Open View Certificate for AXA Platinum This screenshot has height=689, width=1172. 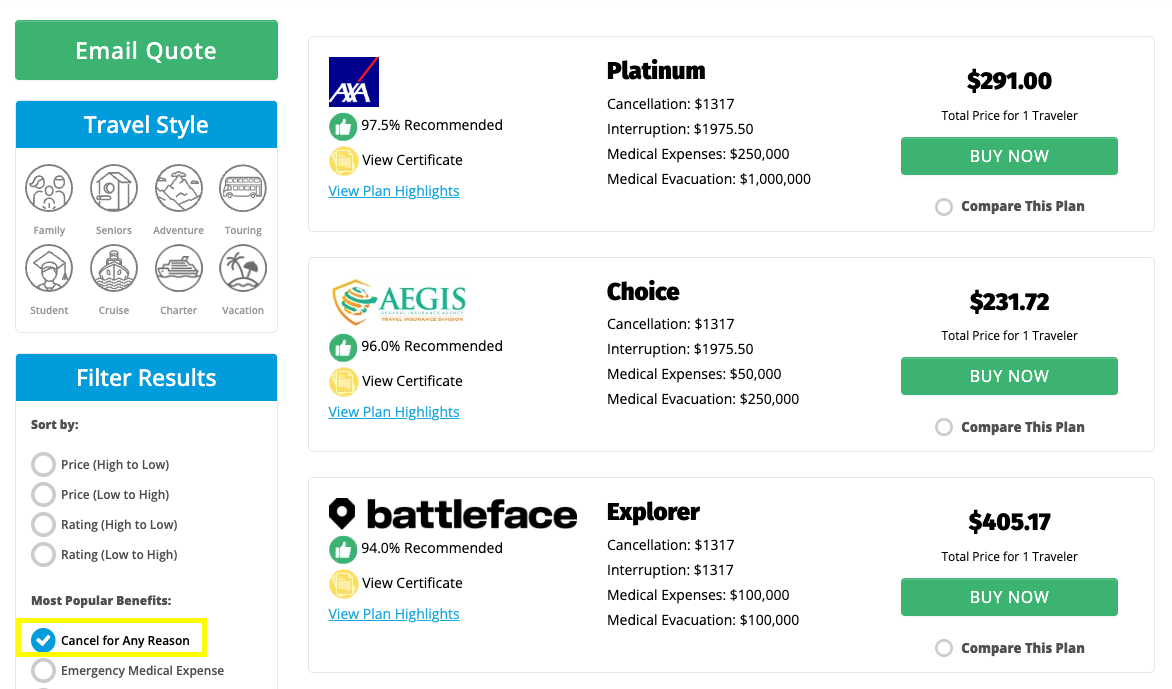point(412,160)
